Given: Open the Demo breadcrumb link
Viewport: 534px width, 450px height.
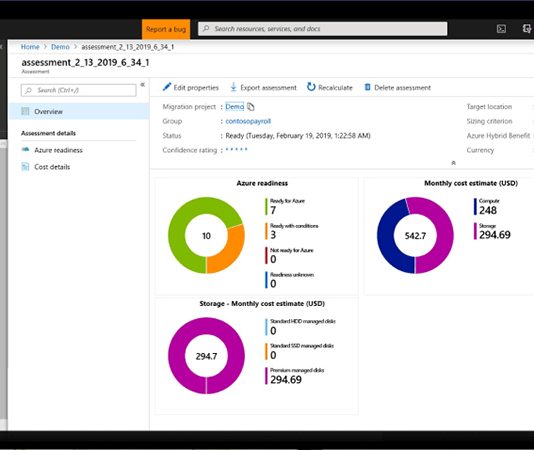Looking at the screenshot, I should pyautogui.click(x=60, y=47).
